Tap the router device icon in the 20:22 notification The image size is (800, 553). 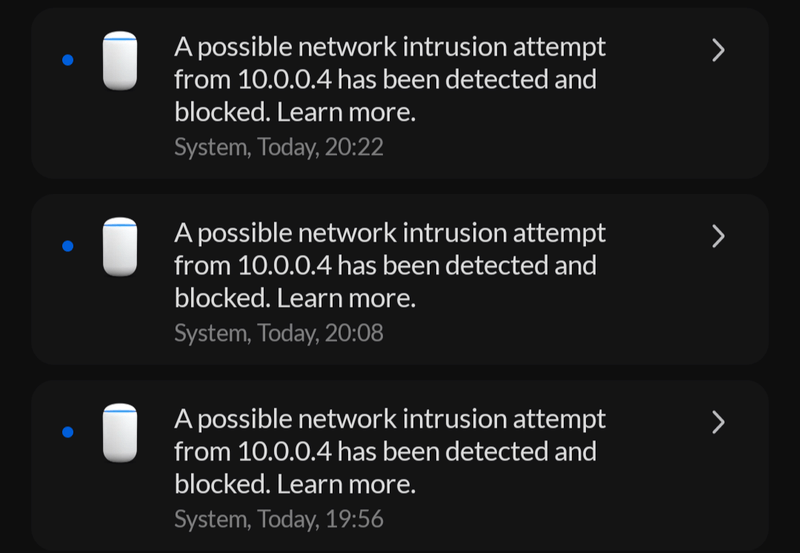click(x=120, y=61)
